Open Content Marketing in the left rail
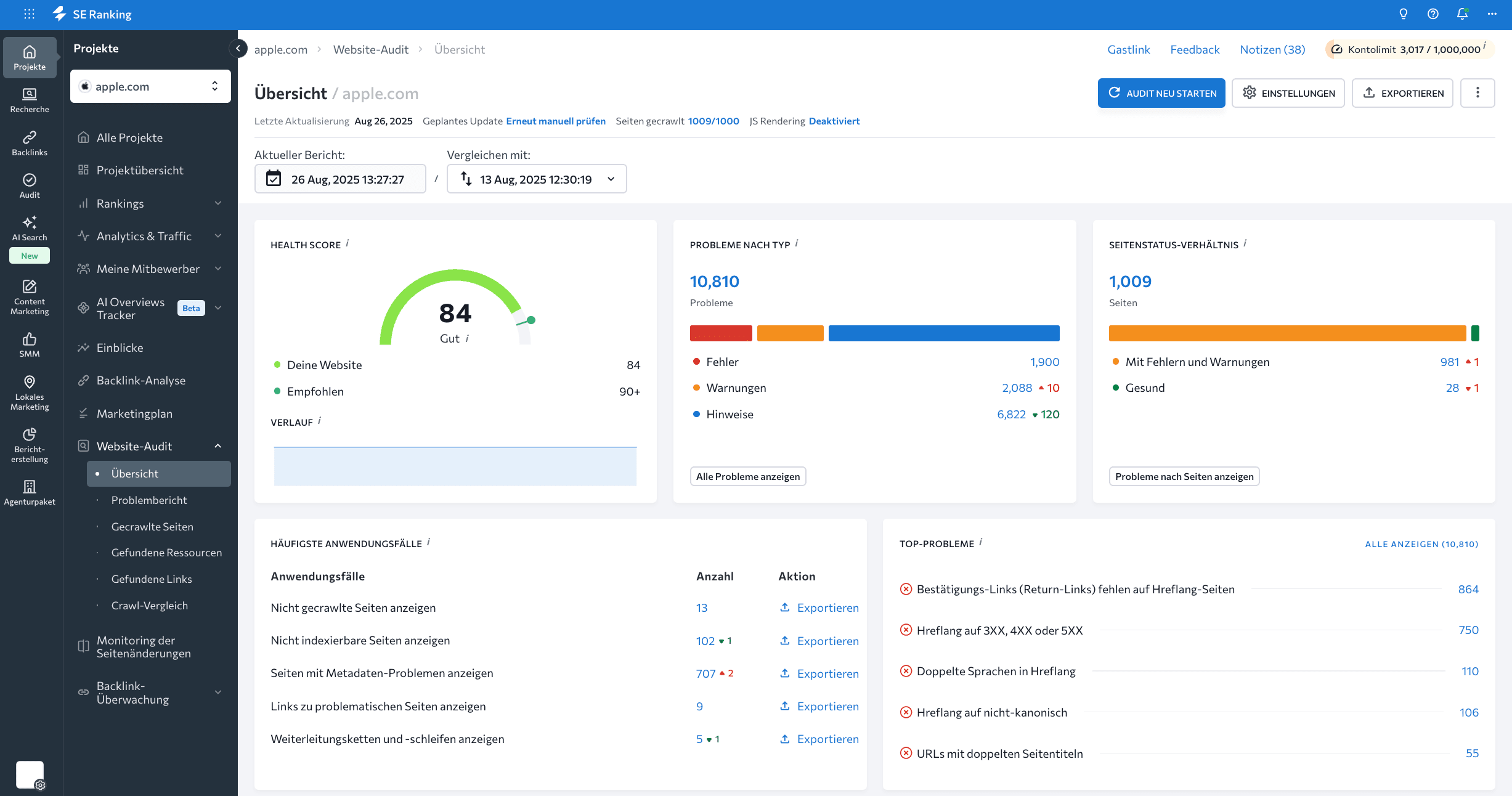Image resolution: width=1512 pixels, height=796 pixels. [x=30, y=297]
